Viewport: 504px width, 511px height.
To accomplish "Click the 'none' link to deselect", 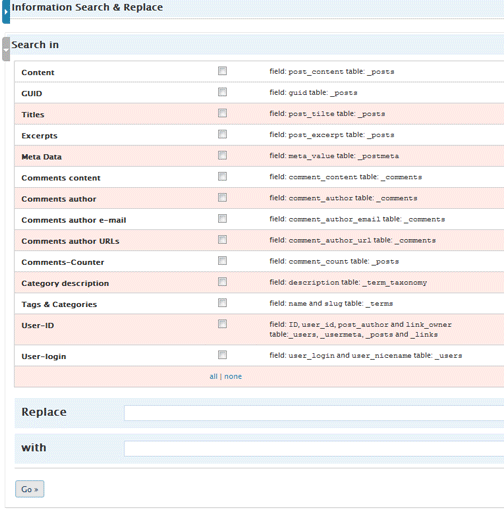I will click(233, 376).
